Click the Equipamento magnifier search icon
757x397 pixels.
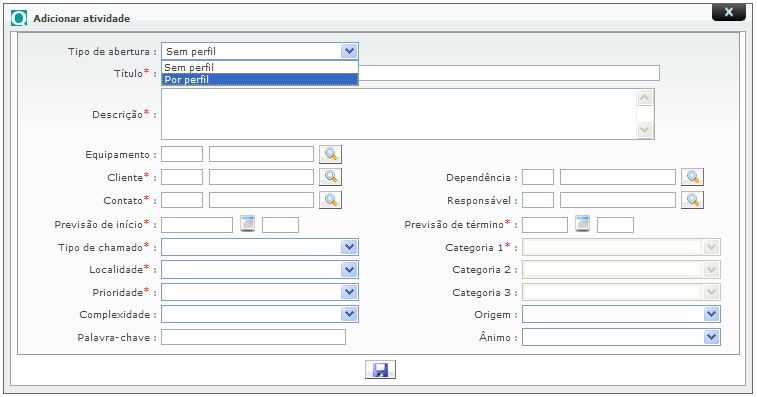[x=330, y=155]
